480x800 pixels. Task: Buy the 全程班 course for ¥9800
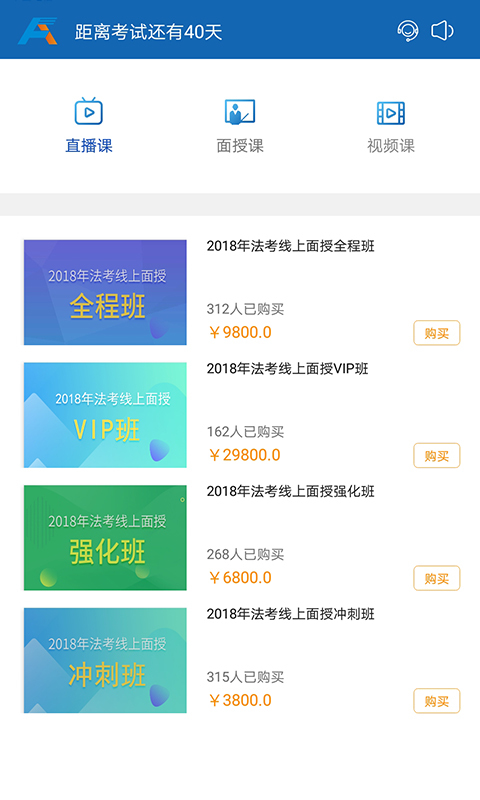[x=437, y=333]
